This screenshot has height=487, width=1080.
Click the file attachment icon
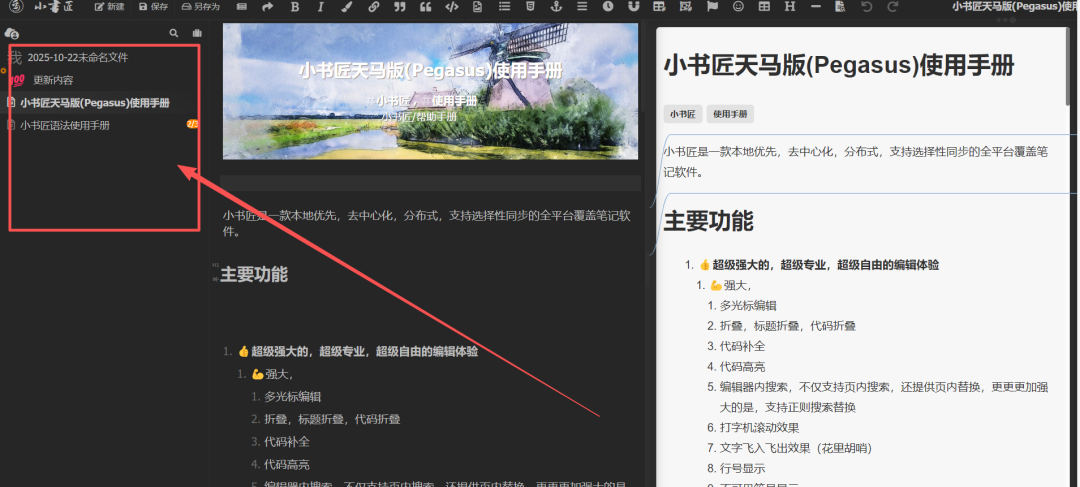(478, 7)
